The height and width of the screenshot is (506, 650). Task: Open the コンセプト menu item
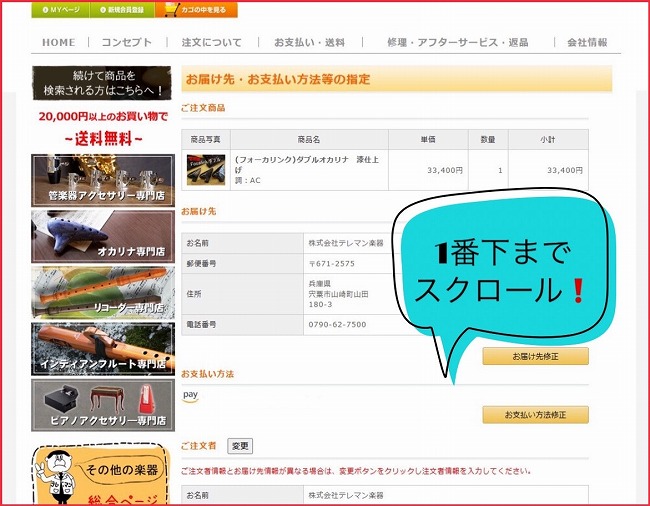pos(126,42)
